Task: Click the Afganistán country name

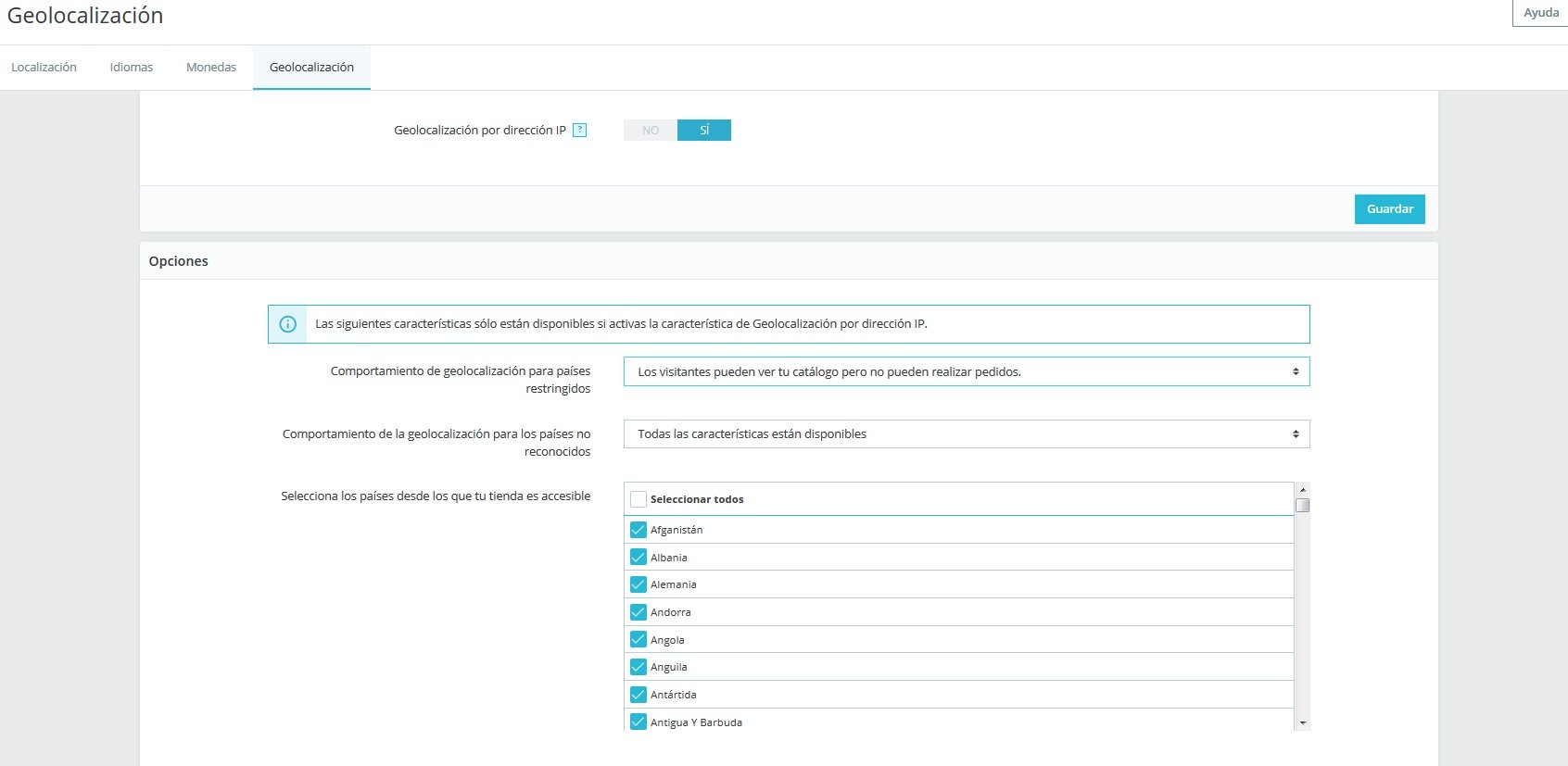Action: (677, 530)
